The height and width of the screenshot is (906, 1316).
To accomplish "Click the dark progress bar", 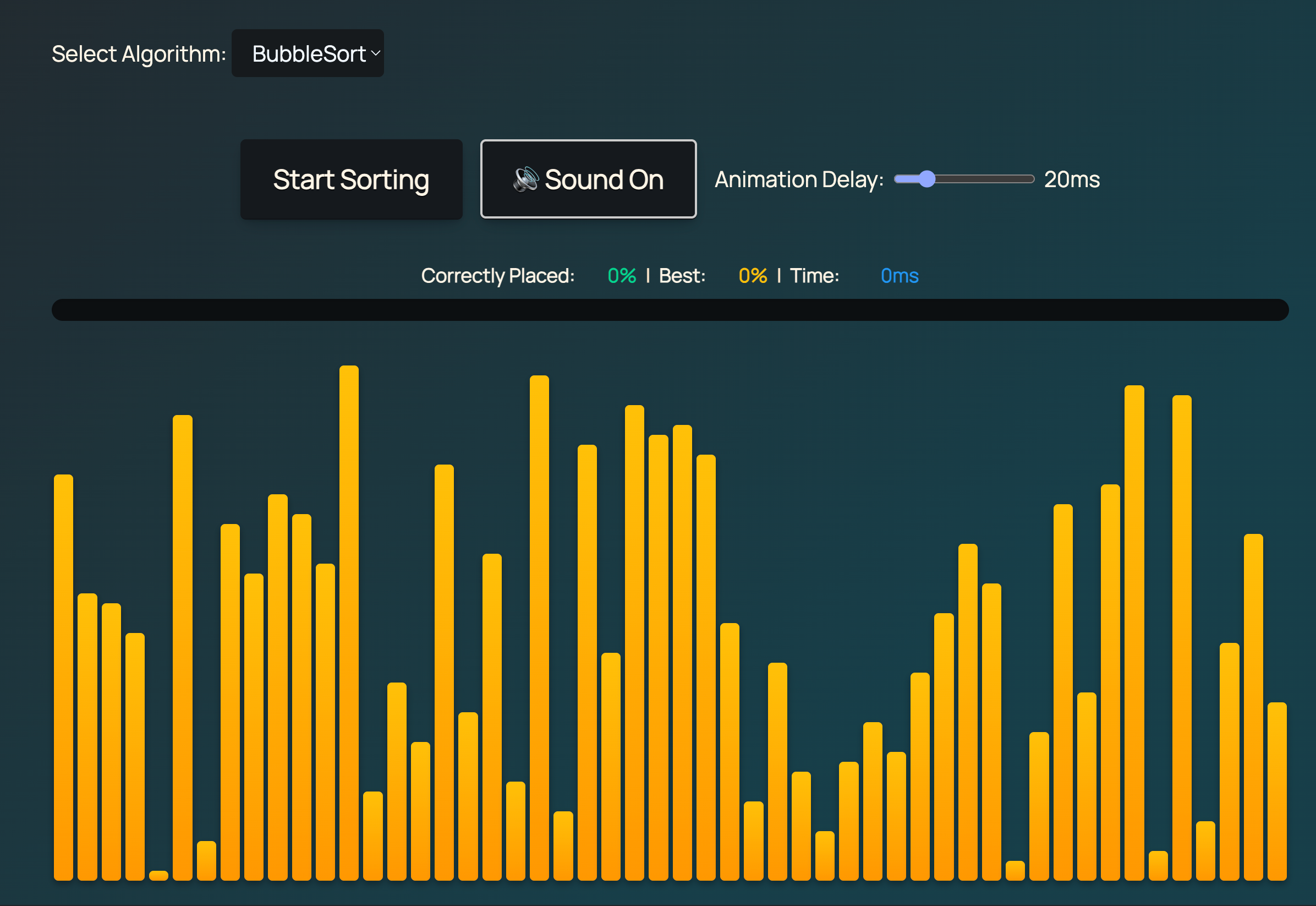I will (670, 310).
